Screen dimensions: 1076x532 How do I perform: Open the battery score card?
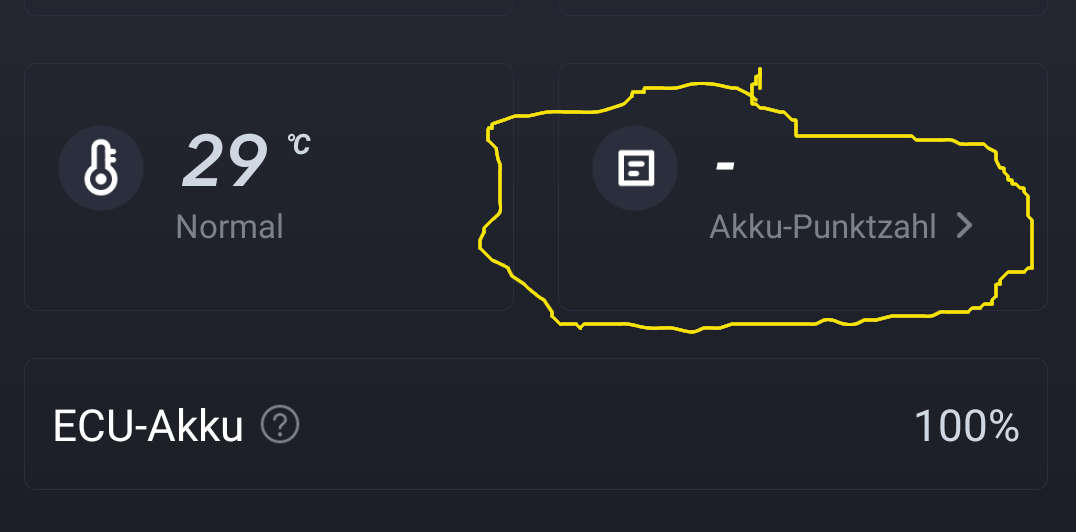(x=800, y=280)
